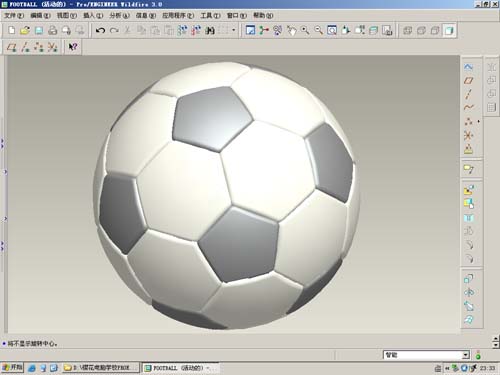The height and width of the screenshot is (375, 500).
Task: Click the refit view icon
Action: (332, 30)
